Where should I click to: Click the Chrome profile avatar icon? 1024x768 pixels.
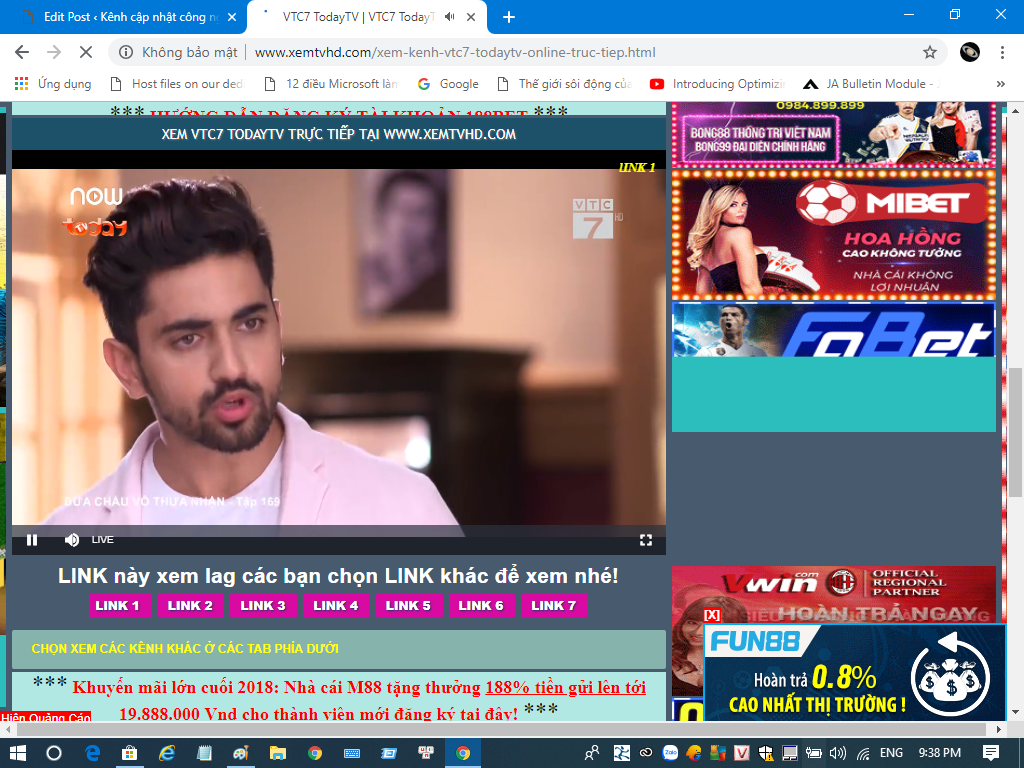click(969, 52)
